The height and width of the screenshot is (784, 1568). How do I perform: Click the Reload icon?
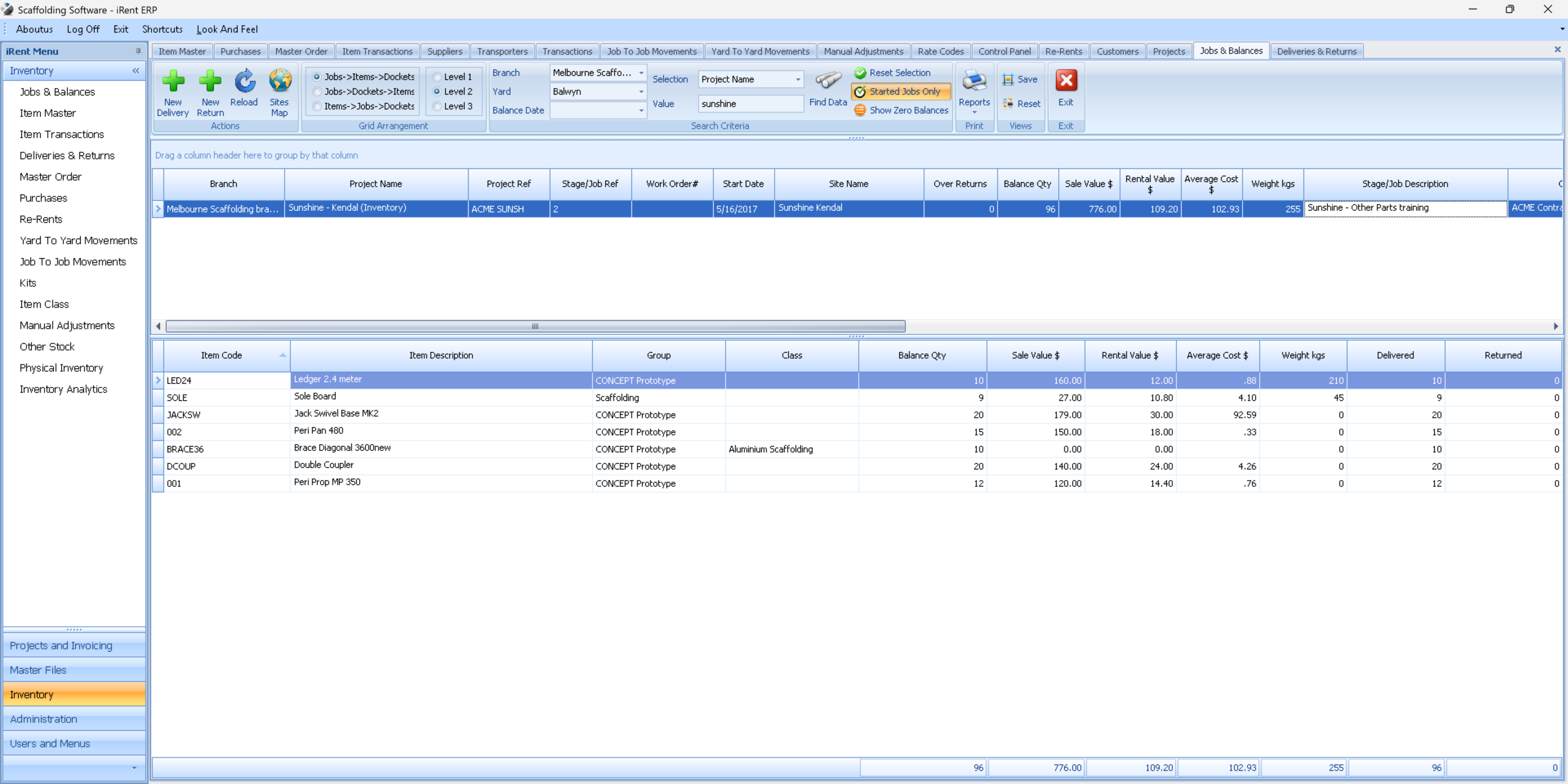coord(244,81)
